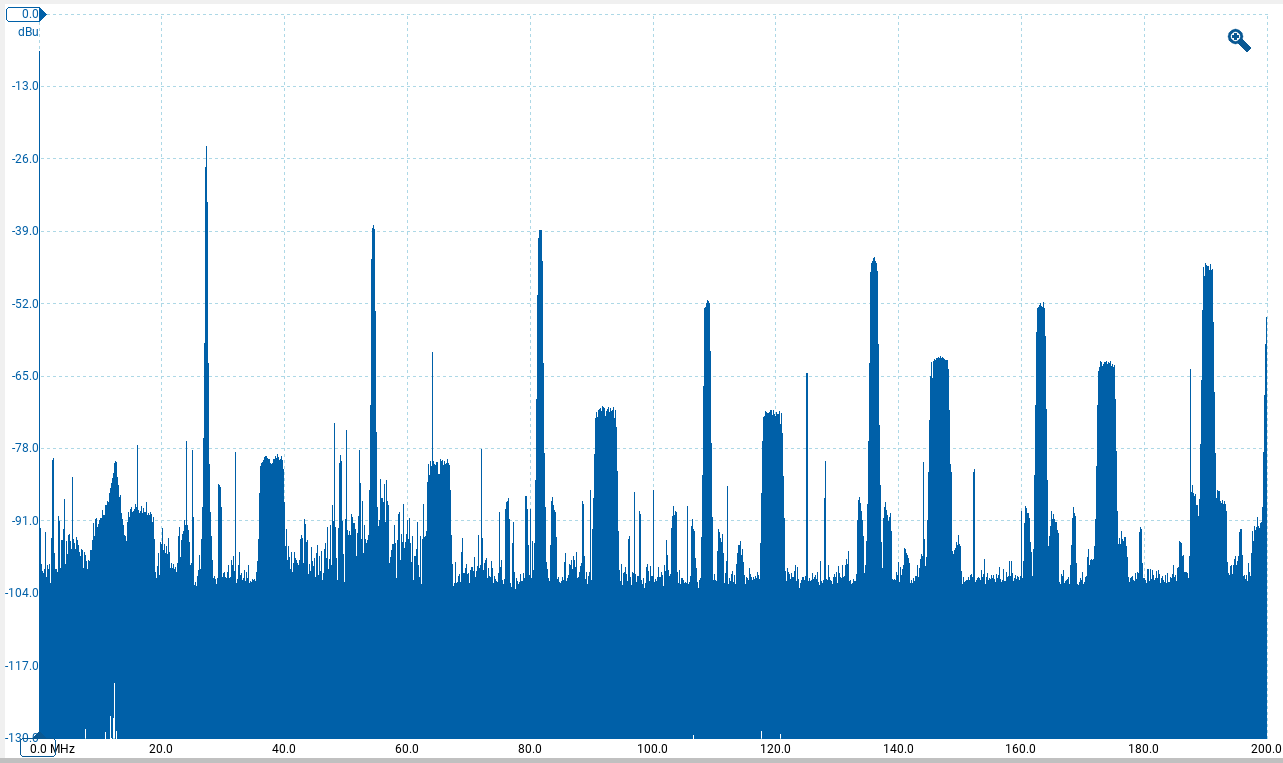This screenshot has width=1283, height=763.
Task: Click the 0.0 dBu reference level marker
Action: (24, 14)
